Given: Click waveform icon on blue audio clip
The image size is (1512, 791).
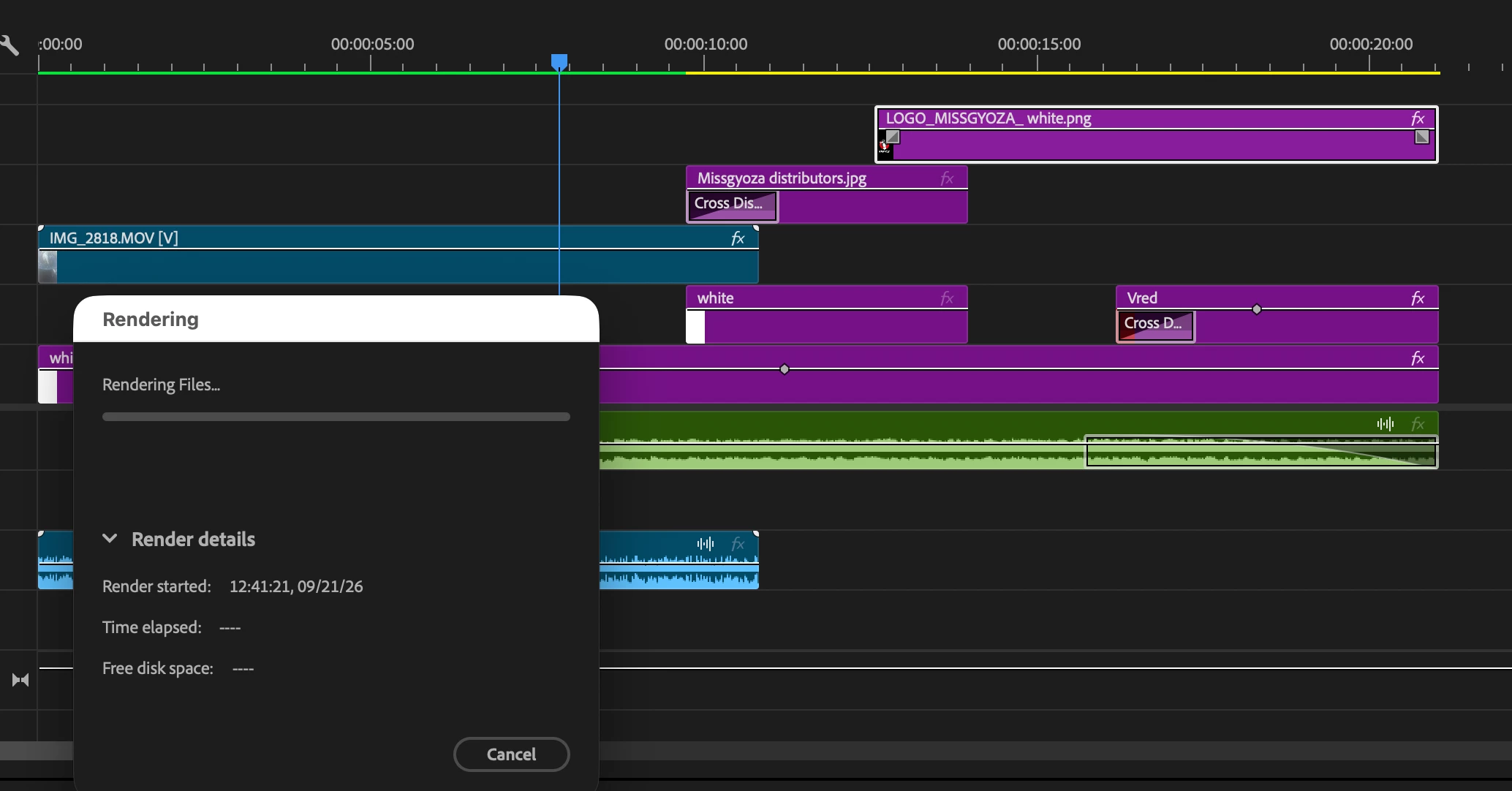Looking at the screenshot, I should pyautogui.click(x=706, y=544).
